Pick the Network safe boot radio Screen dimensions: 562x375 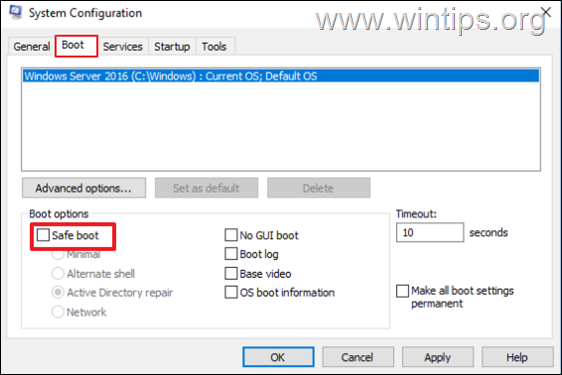click(x=58, y=312)
